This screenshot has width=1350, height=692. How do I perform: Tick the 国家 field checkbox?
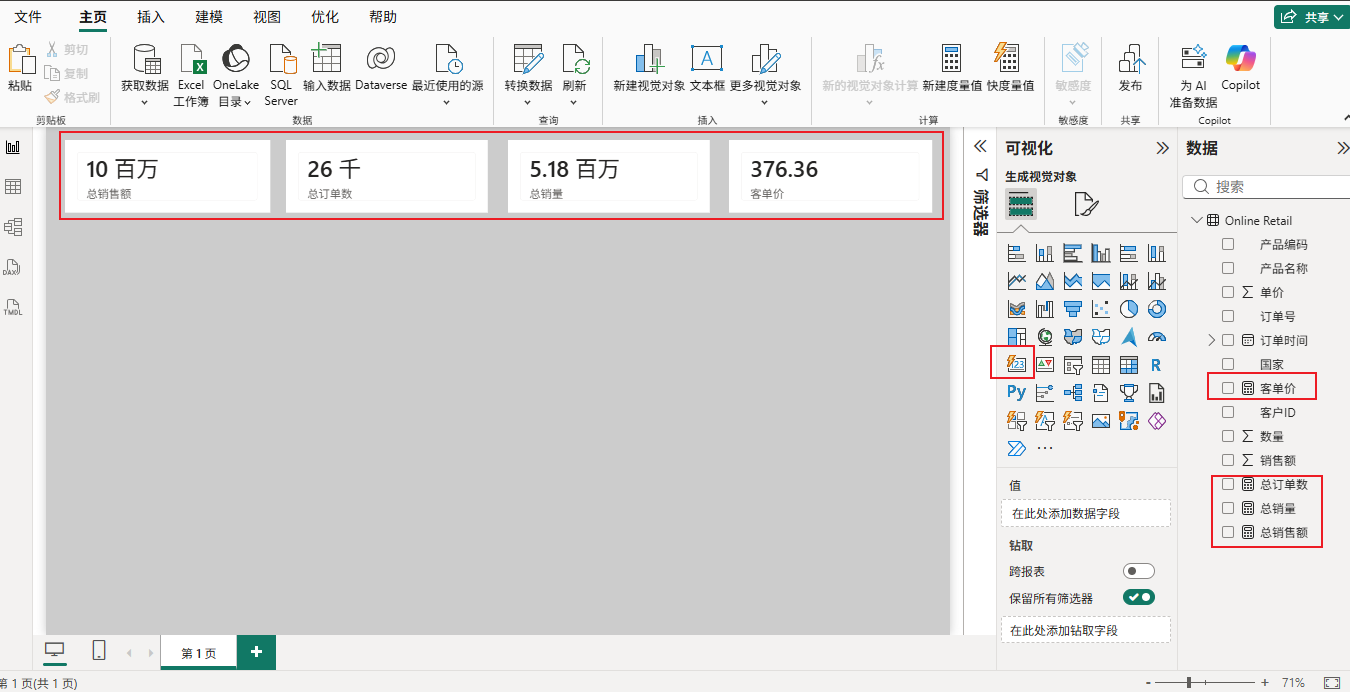tap(1228, 364)
